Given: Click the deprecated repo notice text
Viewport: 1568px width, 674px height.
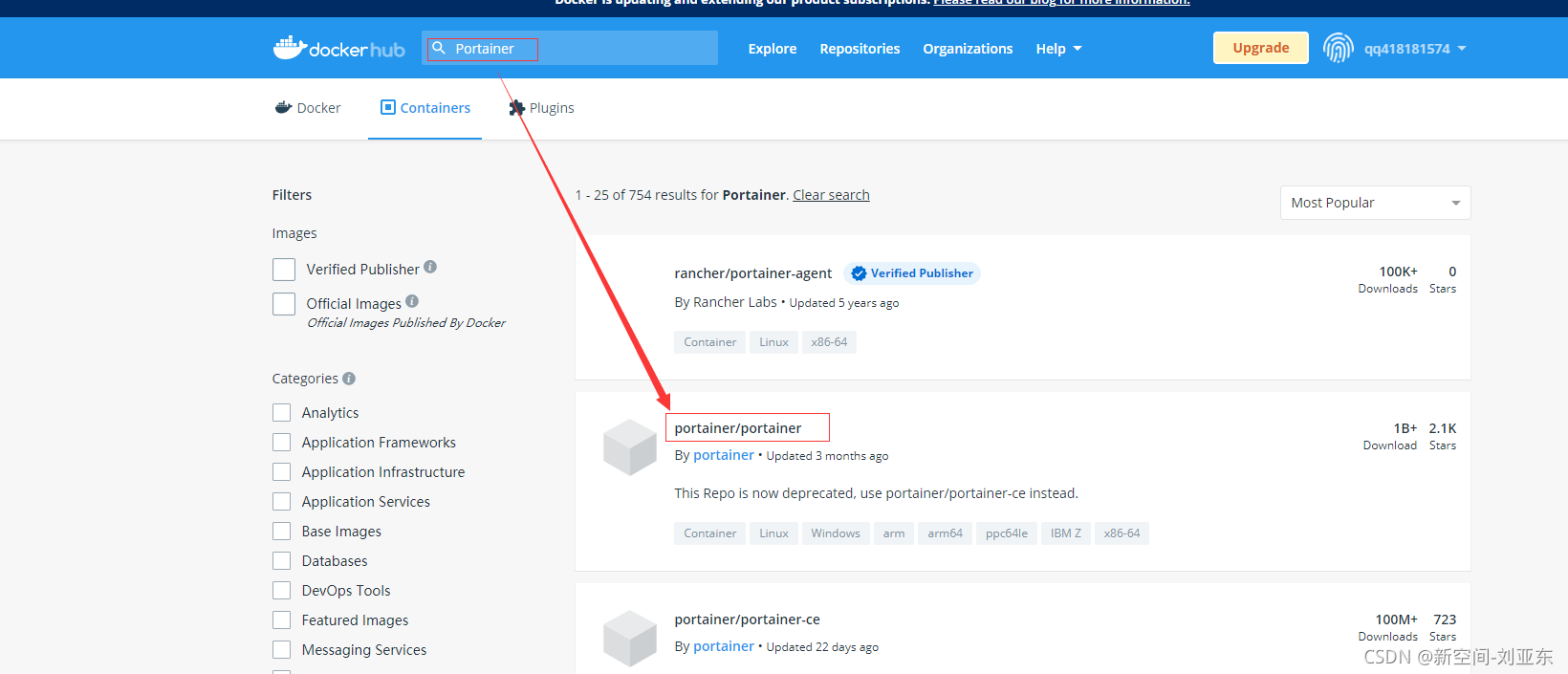Looking at the screenshot, I should click(x=876, y=493).
